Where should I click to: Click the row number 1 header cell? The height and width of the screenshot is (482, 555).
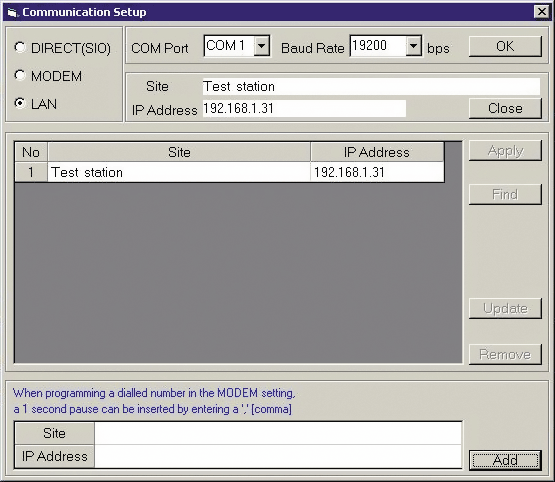31,172
